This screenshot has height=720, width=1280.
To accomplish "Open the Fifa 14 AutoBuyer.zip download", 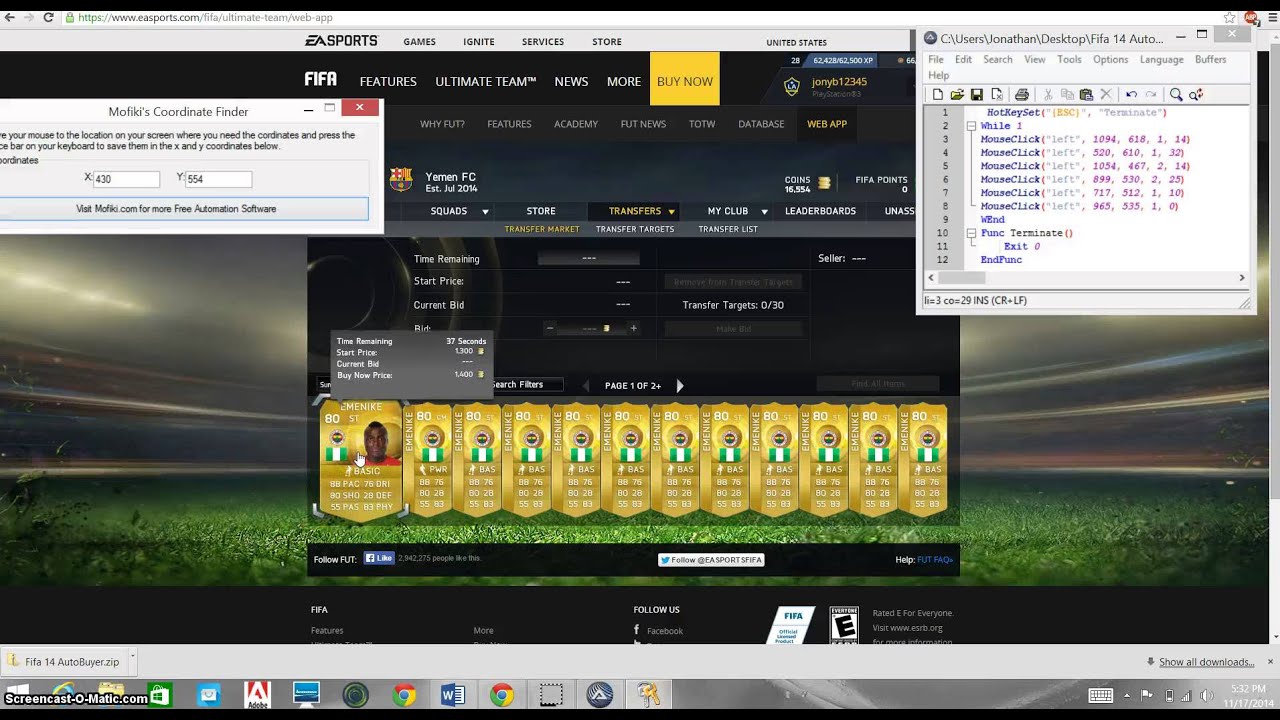I will 64,661.
